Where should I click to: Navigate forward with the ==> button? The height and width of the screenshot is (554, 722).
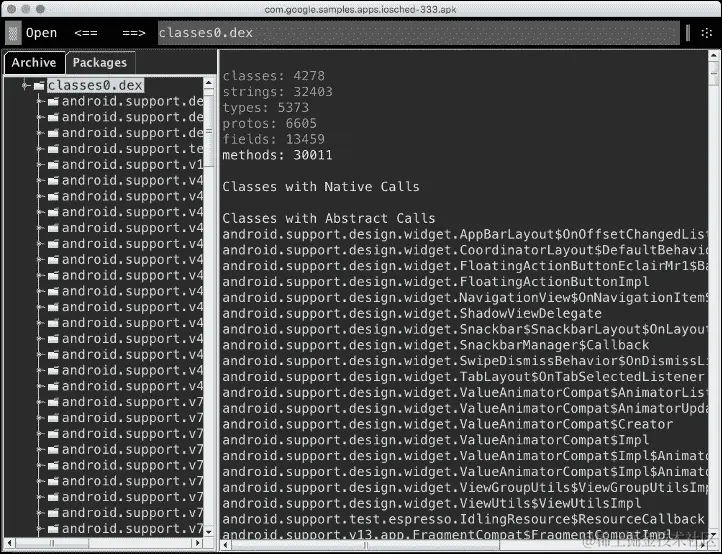coord(134,33)
